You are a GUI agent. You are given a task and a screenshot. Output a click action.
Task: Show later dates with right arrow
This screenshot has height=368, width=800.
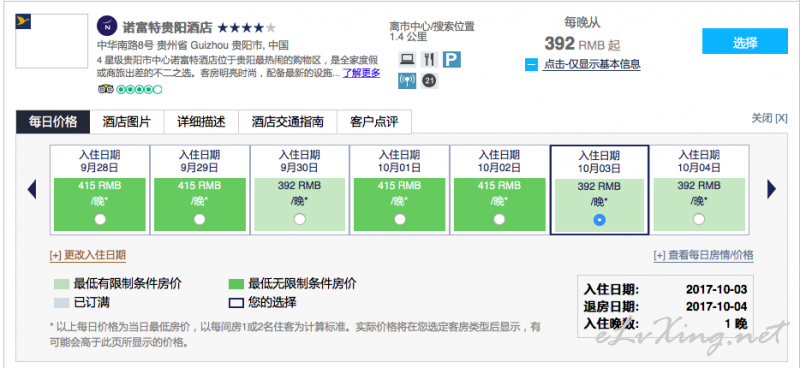[x=771, y=189]
